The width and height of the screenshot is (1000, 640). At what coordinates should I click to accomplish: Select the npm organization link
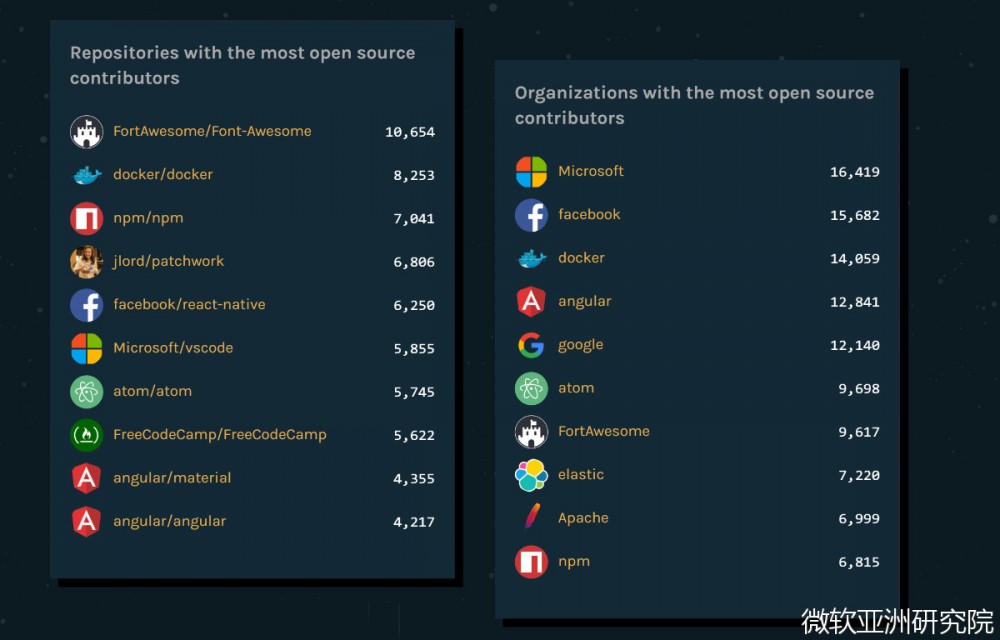coord(574,561)
